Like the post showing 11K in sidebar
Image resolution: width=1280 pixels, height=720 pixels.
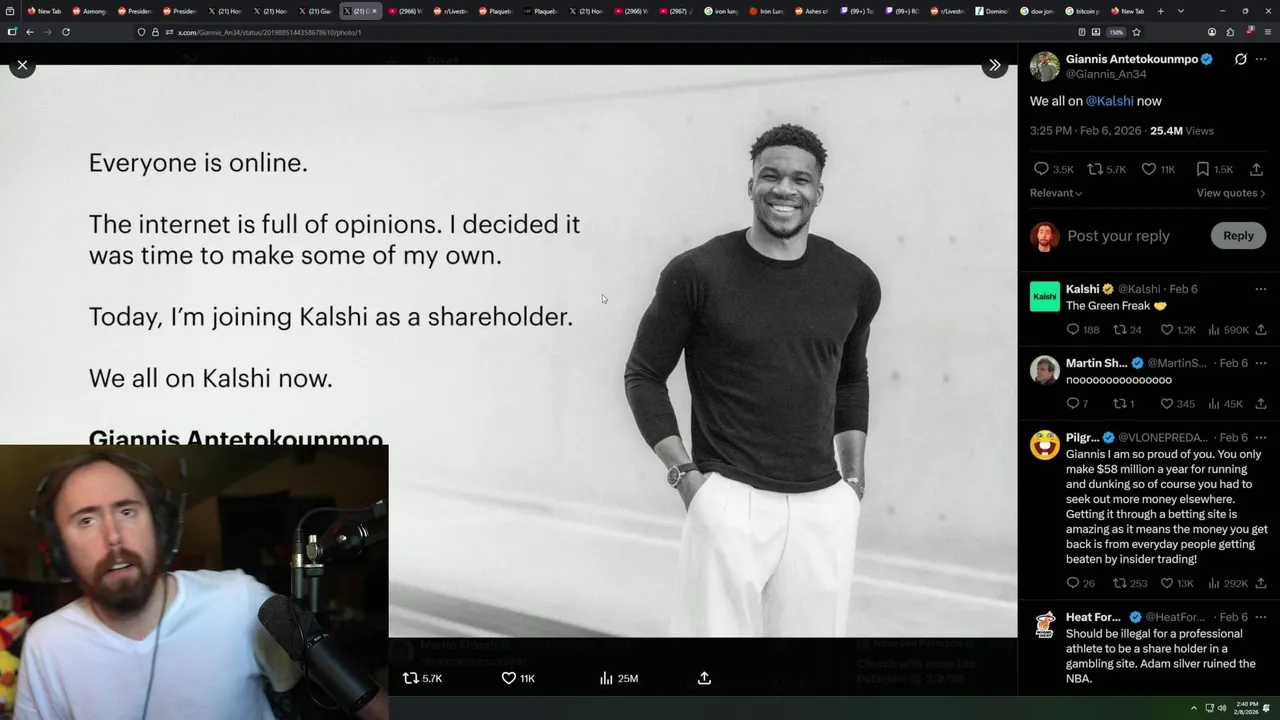tap(1158, 169)
